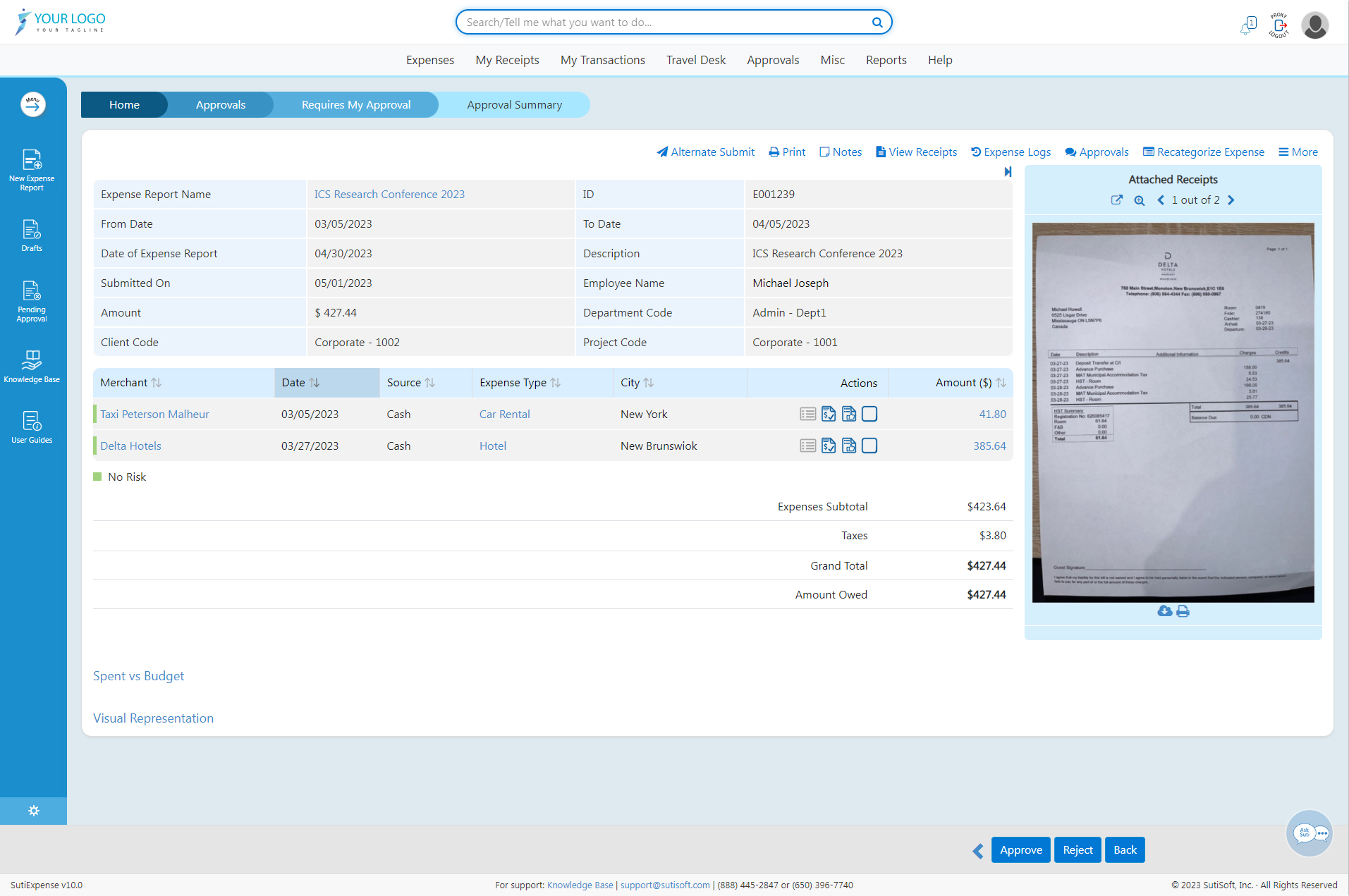The height and width of the screenshot is (896, 1349).
Task: View details list icon for Delta Hotels
Action: pyautogui.click(x=808, y=446)
